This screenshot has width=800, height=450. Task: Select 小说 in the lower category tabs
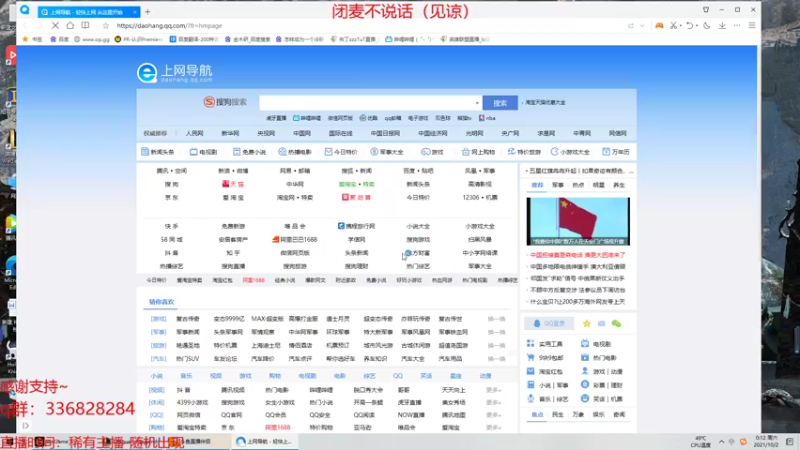click(x=157, y=376)
